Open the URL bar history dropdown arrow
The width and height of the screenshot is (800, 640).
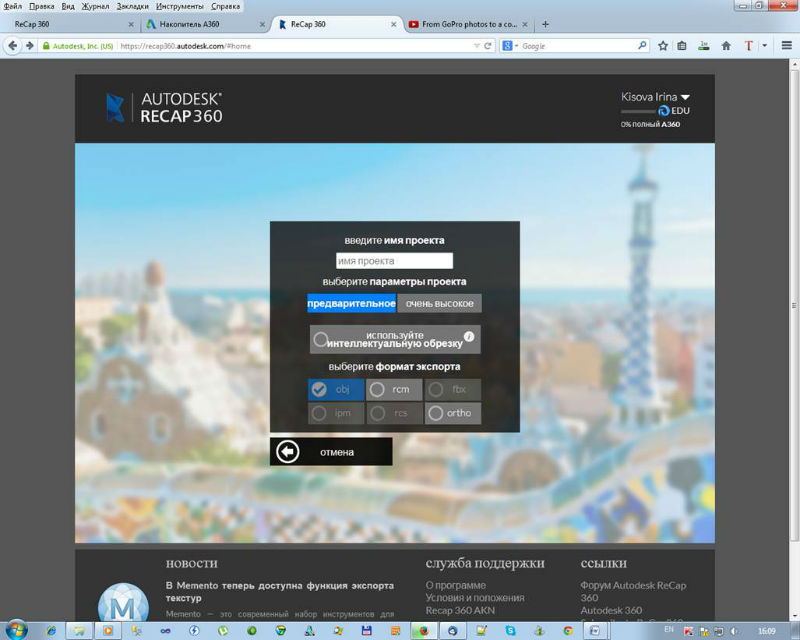coord(475,45)
